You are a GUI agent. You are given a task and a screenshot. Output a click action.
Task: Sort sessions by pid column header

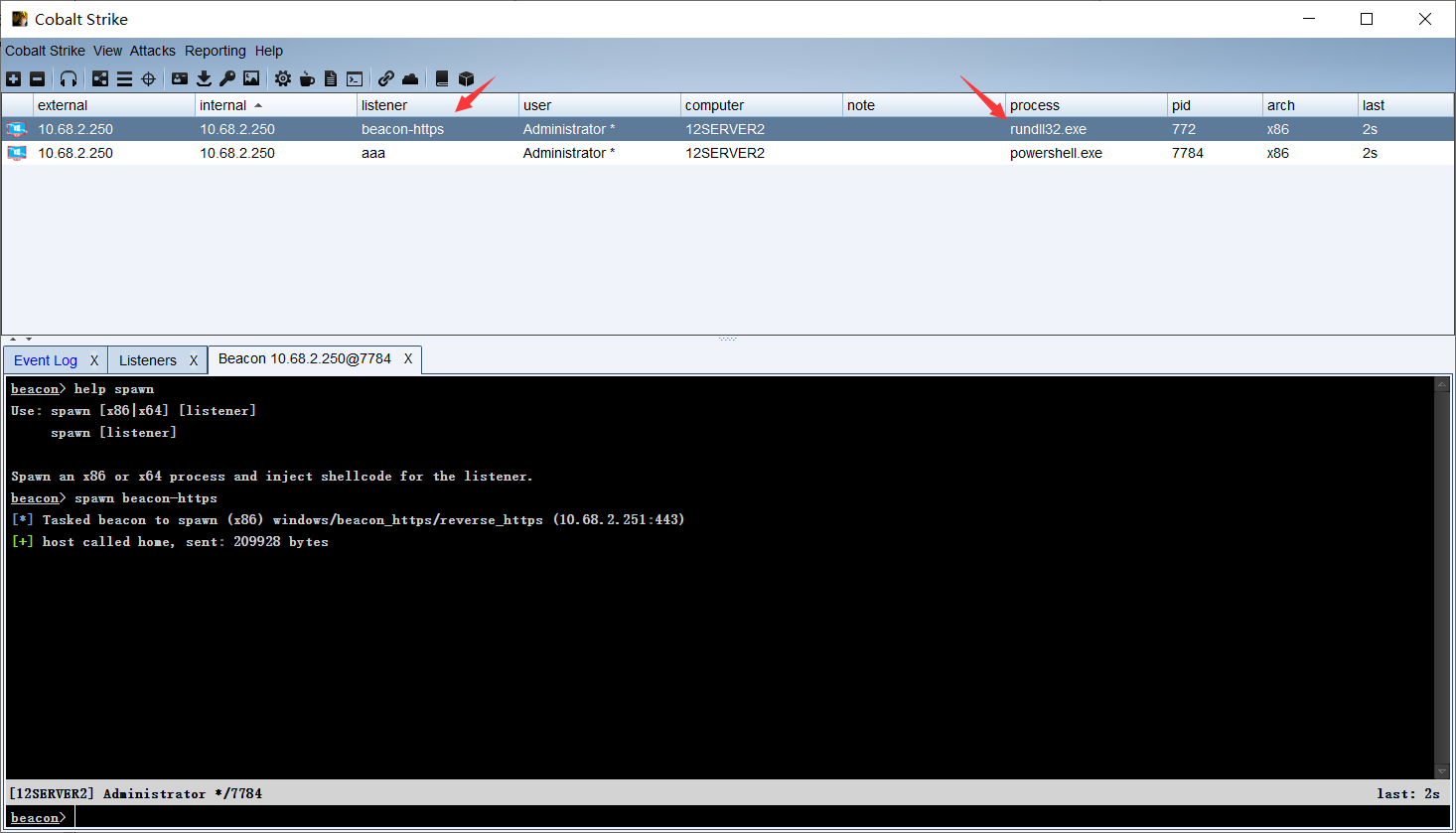pos(1216,105)
